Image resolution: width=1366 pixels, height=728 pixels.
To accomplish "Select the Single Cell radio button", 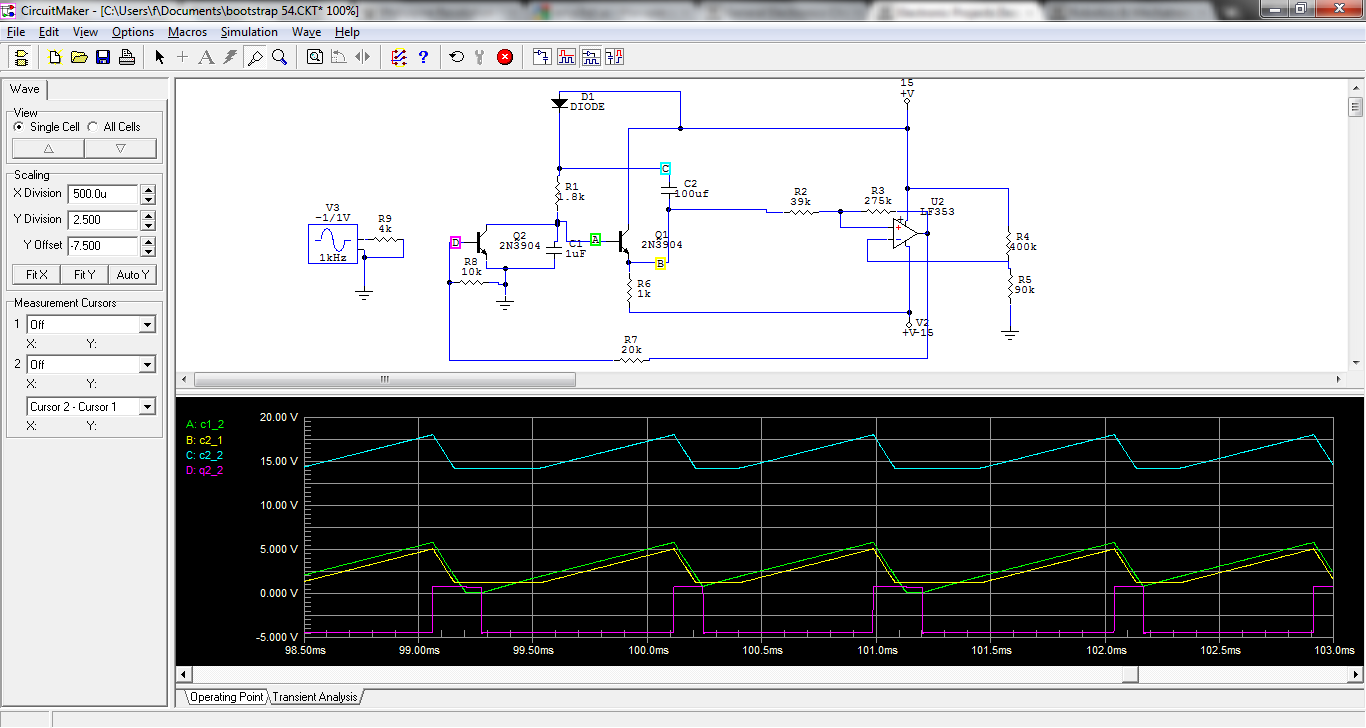I will (x=18, y=127).
